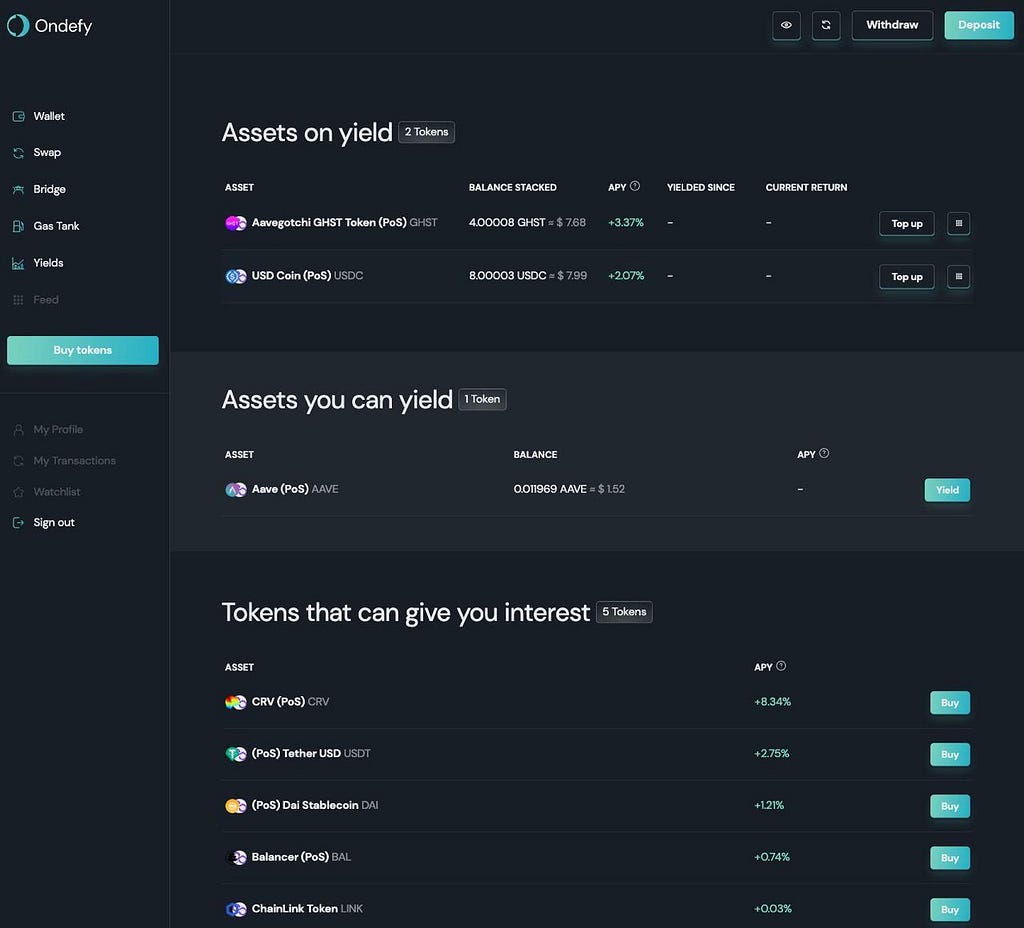This screenshot has height=928, width=1024.
Task: Open Gas Tank in the sidebar
Action: tap(56, 226)
